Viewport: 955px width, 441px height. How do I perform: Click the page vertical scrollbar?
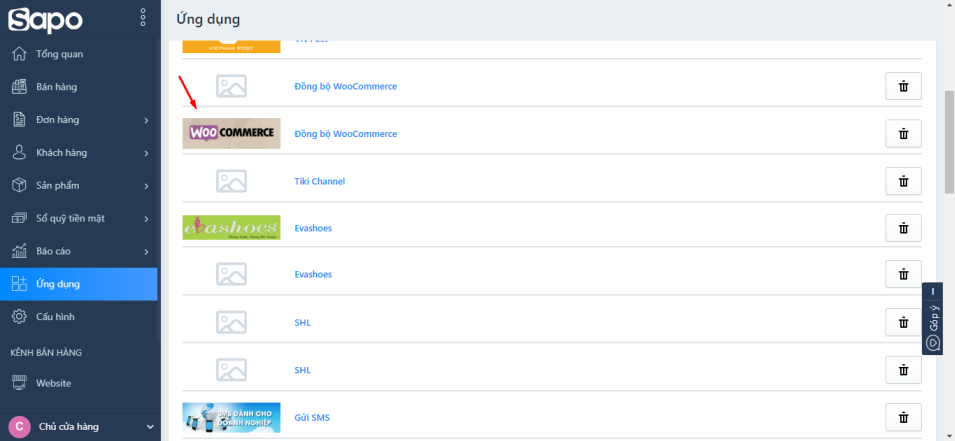pyautogui.click(x=949, y=142)
